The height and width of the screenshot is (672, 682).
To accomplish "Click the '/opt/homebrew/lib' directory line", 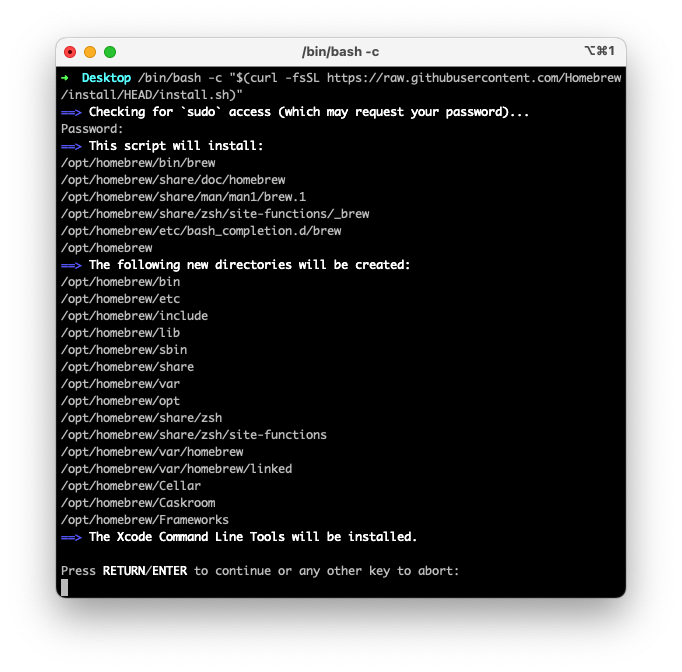I will [120, 333].
